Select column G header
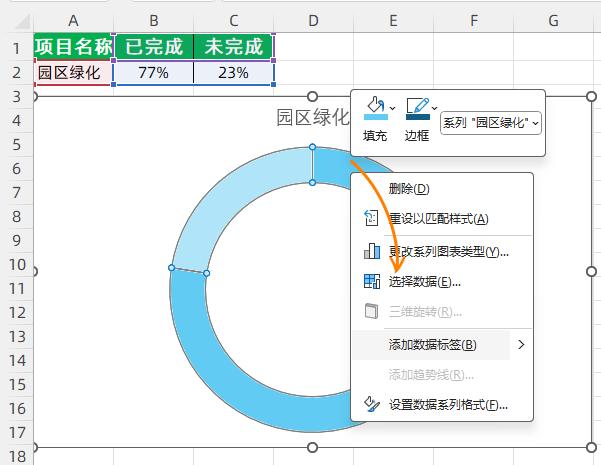Screen dimensions: 601x465 (553, 20)
